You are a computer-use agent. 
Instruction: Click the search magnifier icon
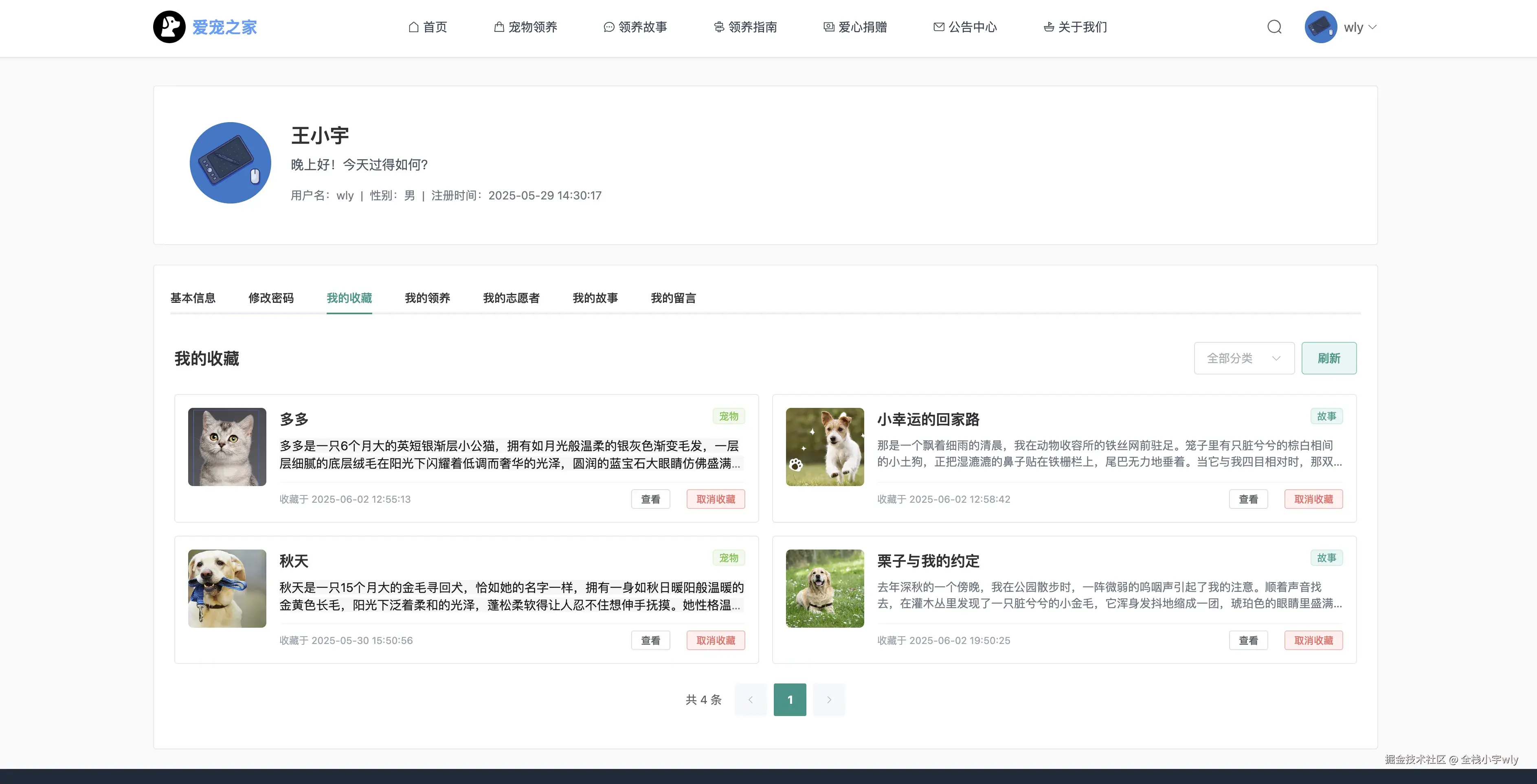(x=1274, y=27)
